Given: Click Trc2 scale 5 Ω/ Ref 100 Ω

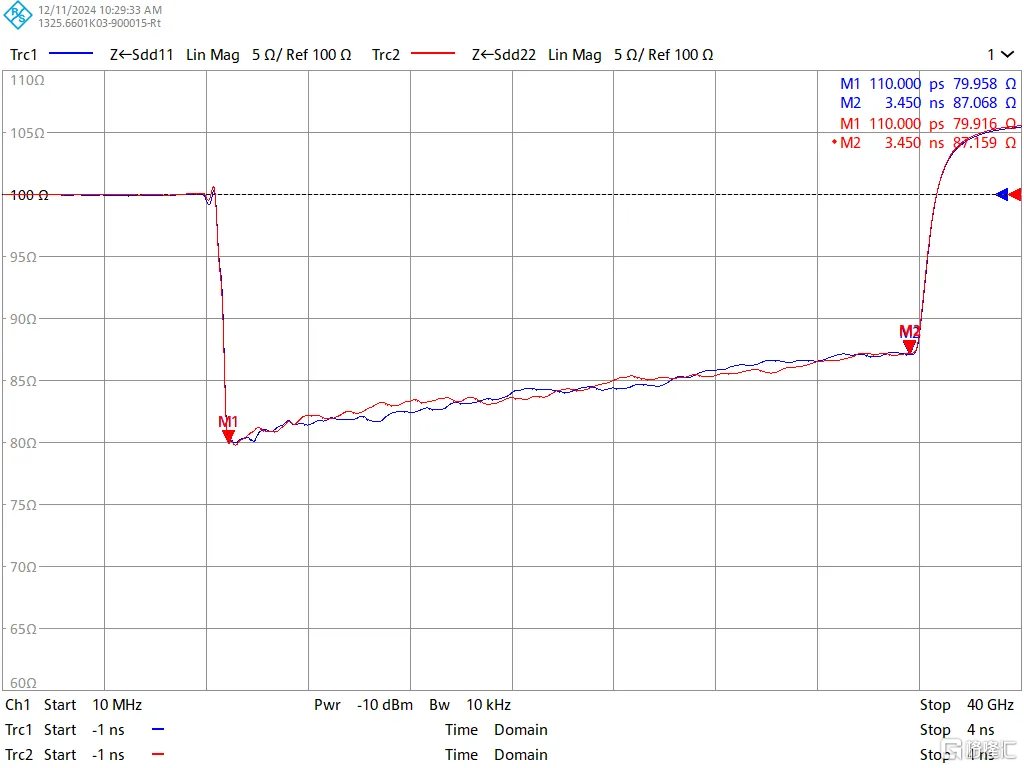Looking at the screenshot, I should [663, 55].
